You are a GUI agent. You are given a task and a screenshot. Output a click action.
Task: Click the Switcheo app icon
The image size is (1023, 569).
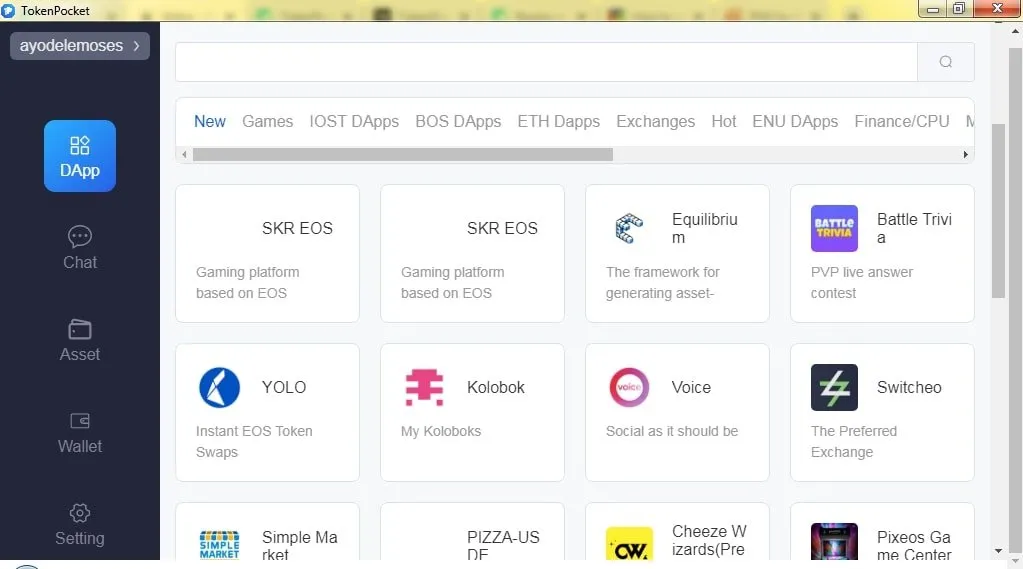[x=834, y=388]
